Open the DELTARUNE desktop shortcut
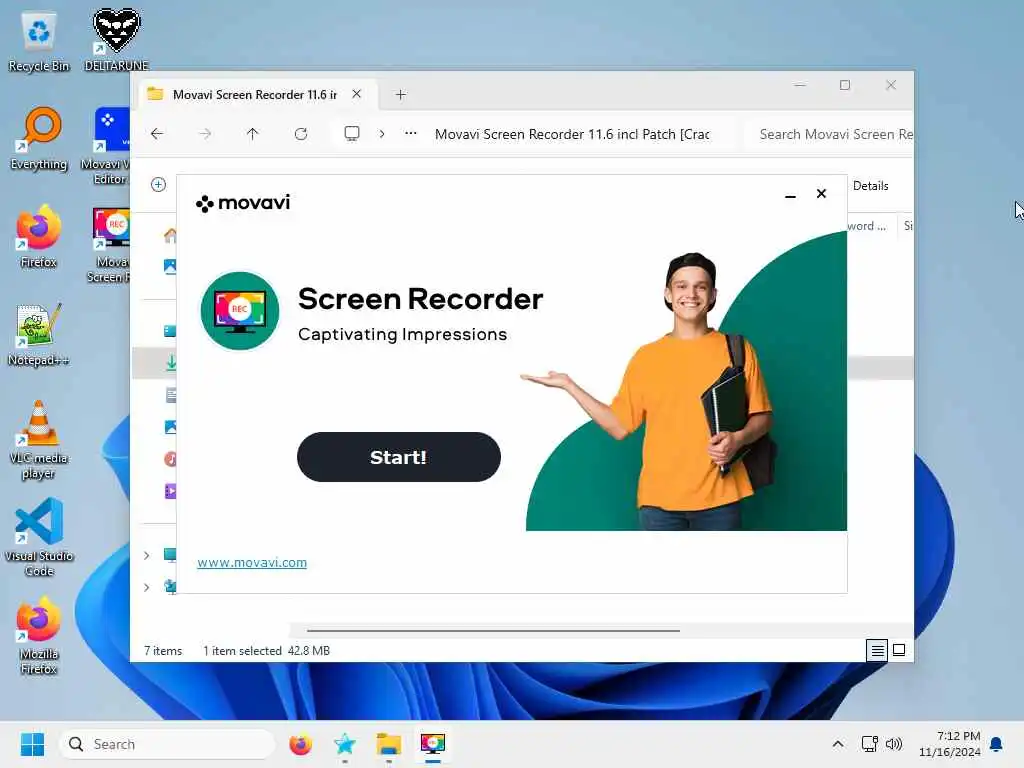This screenshot has width=1024, height=768. click(x=116, y=40)
